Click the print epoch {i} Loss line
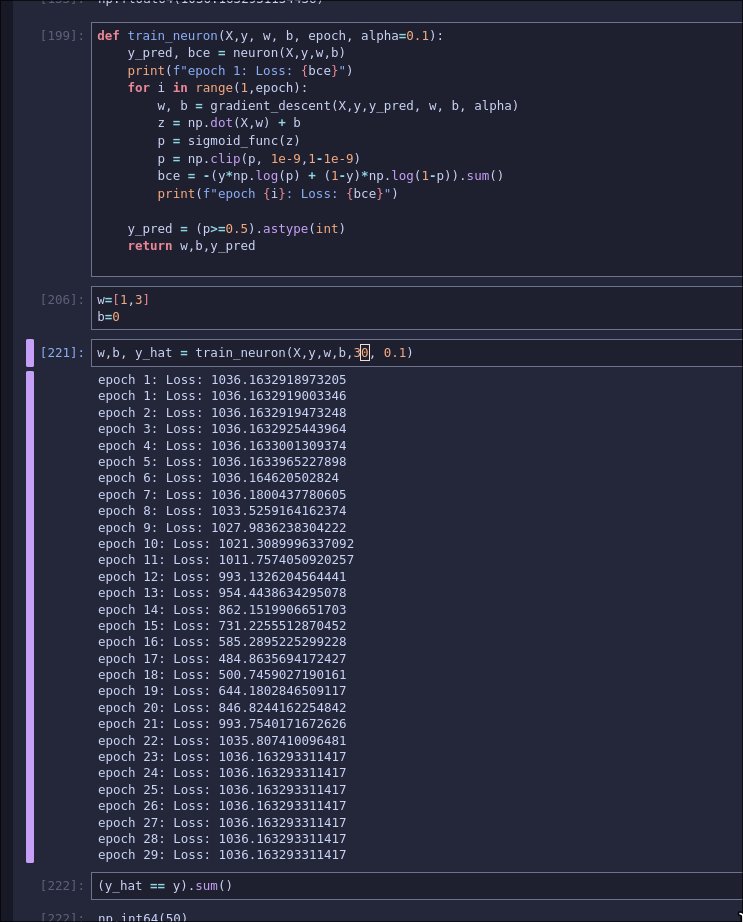Image resolution: width=743 pixels, height=922 pixels. tap(277, 194)
